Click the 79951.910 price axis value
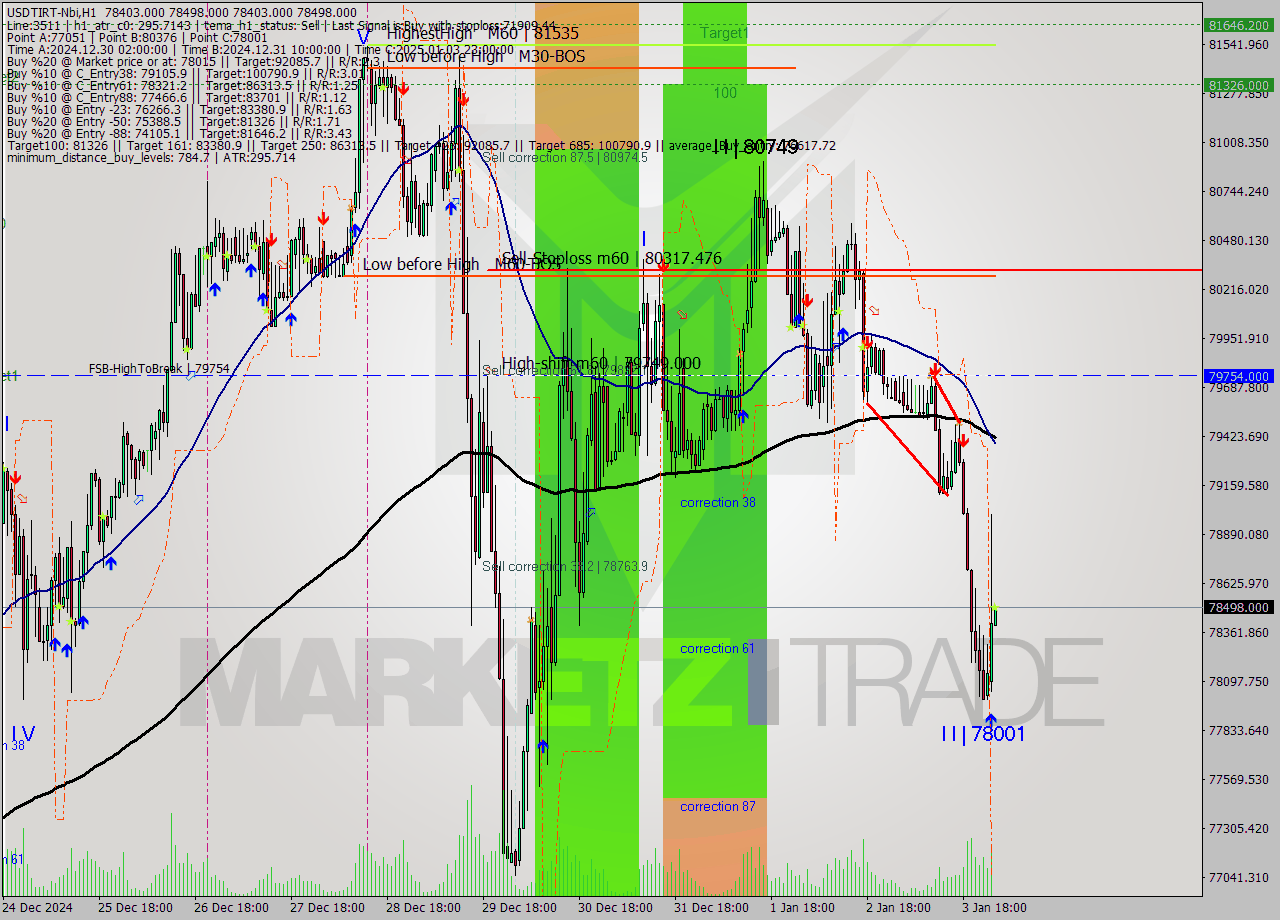1280x920 pixels. [1239, 338]
